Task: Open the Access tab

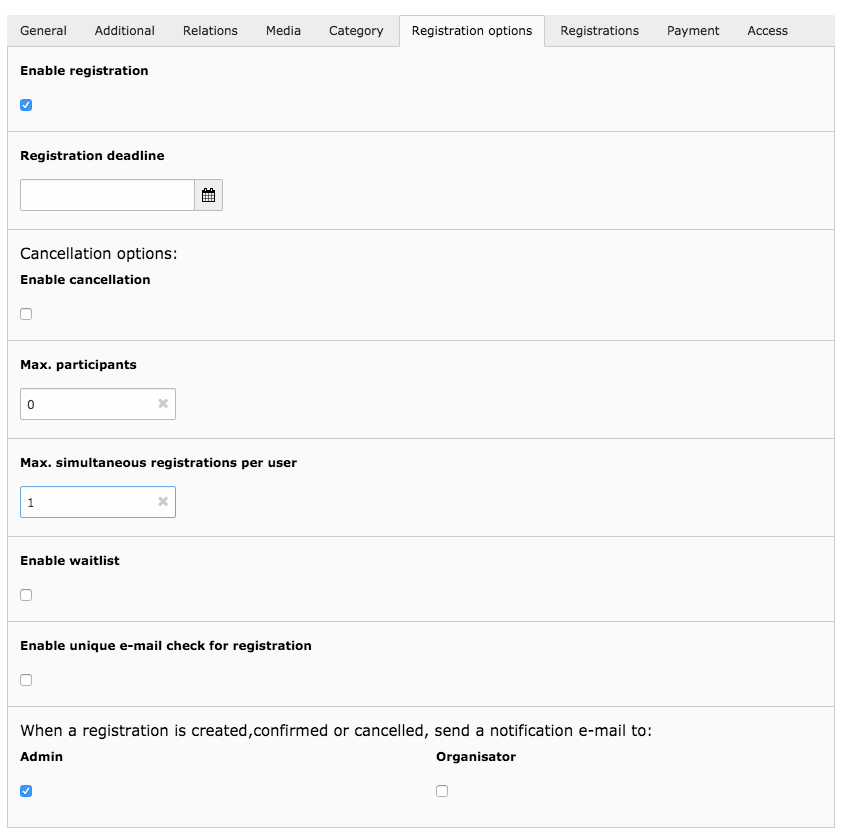Action: pyautogui.click(x=767, y=31)
